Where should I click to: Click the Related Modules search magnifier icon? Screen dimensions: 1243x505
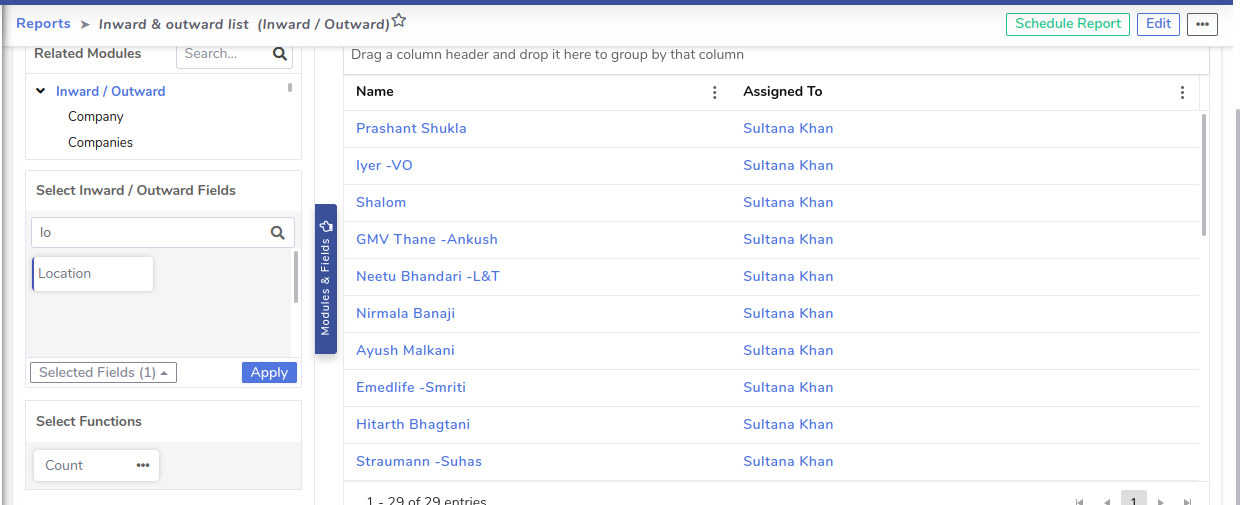[x=280, y=54]
